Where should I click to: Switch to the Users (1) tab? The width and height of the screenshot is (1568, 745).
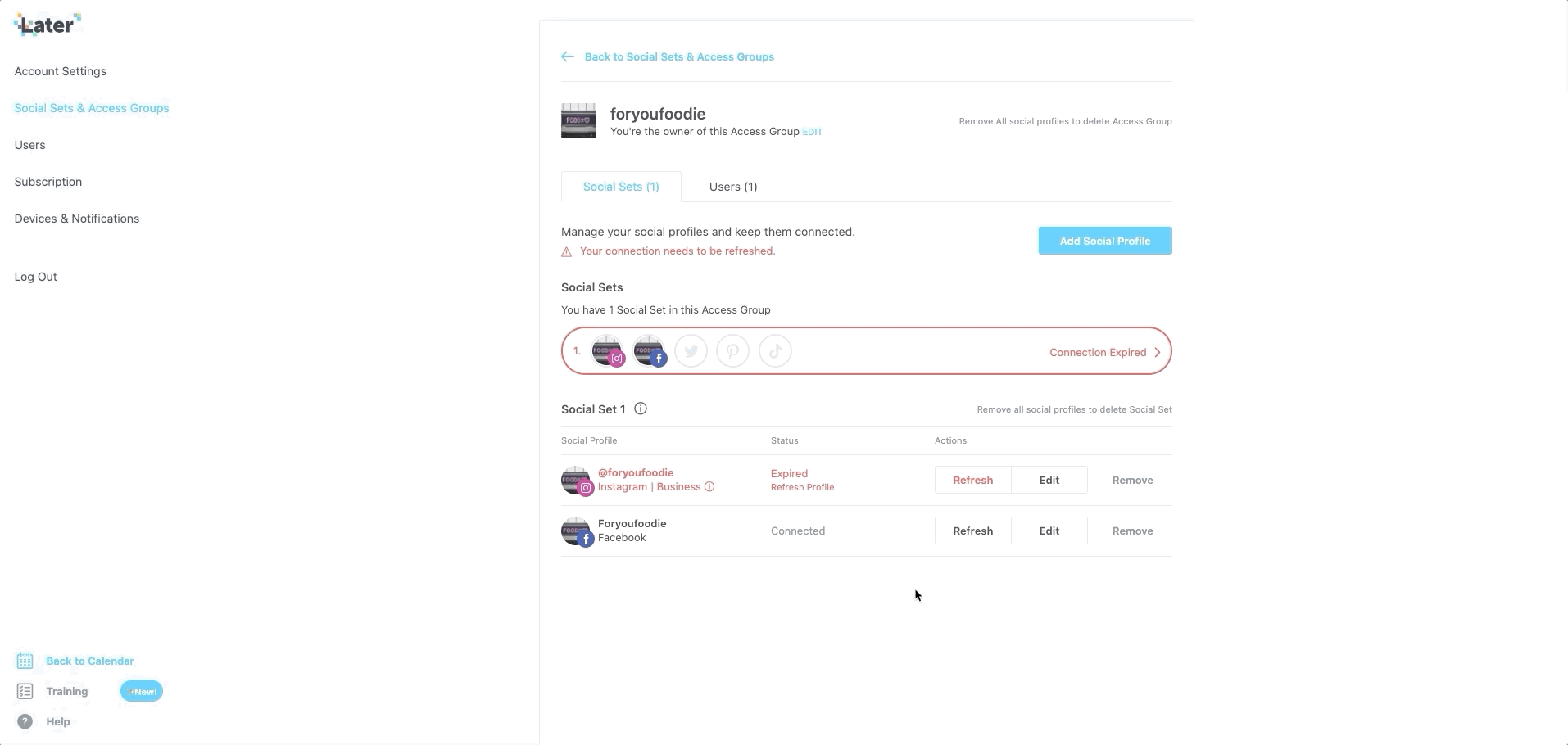click(733, 187)
